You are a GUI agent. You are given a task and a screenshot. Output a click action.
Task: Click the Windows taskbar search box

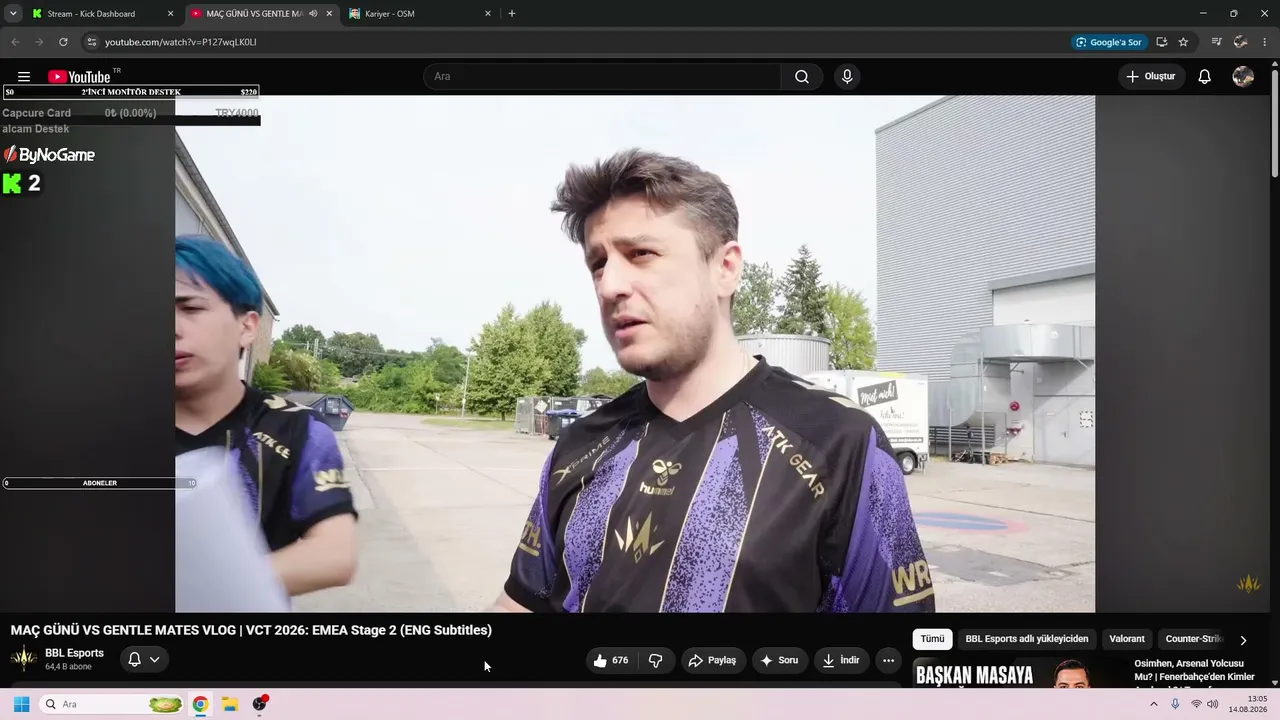(x=113, y=704)
